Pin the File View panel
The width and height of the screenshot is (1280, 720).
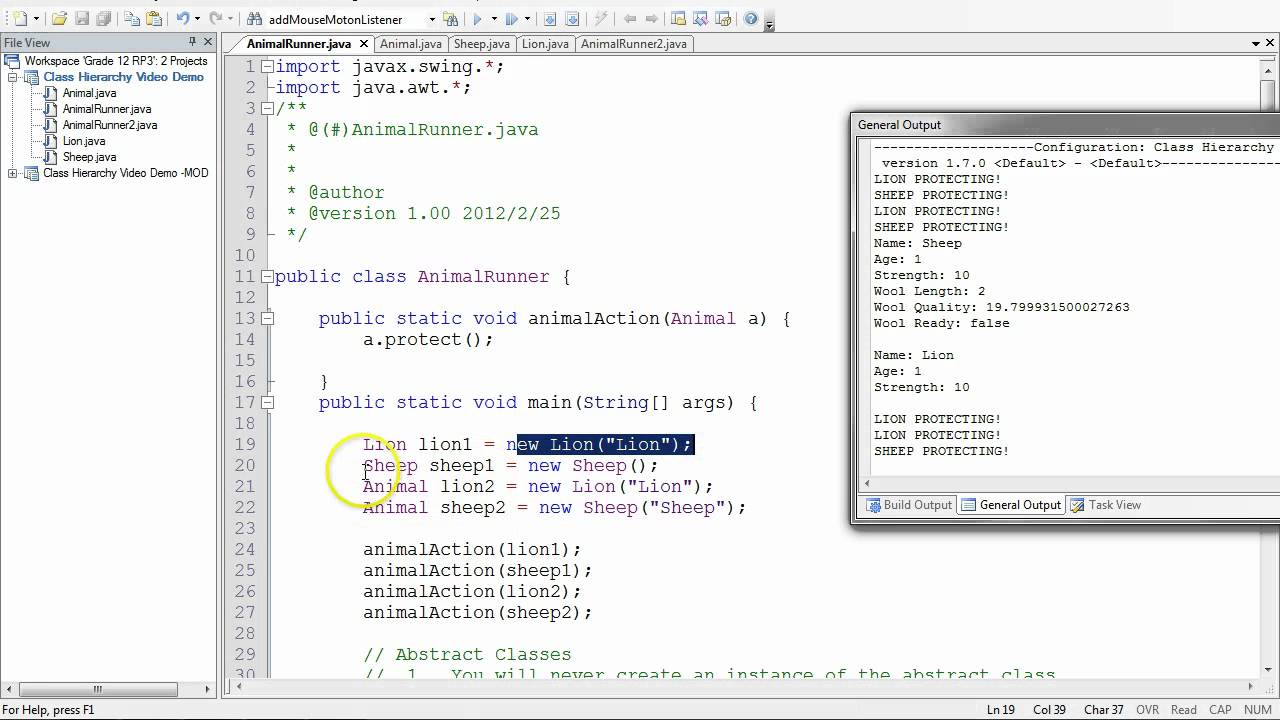192,42
